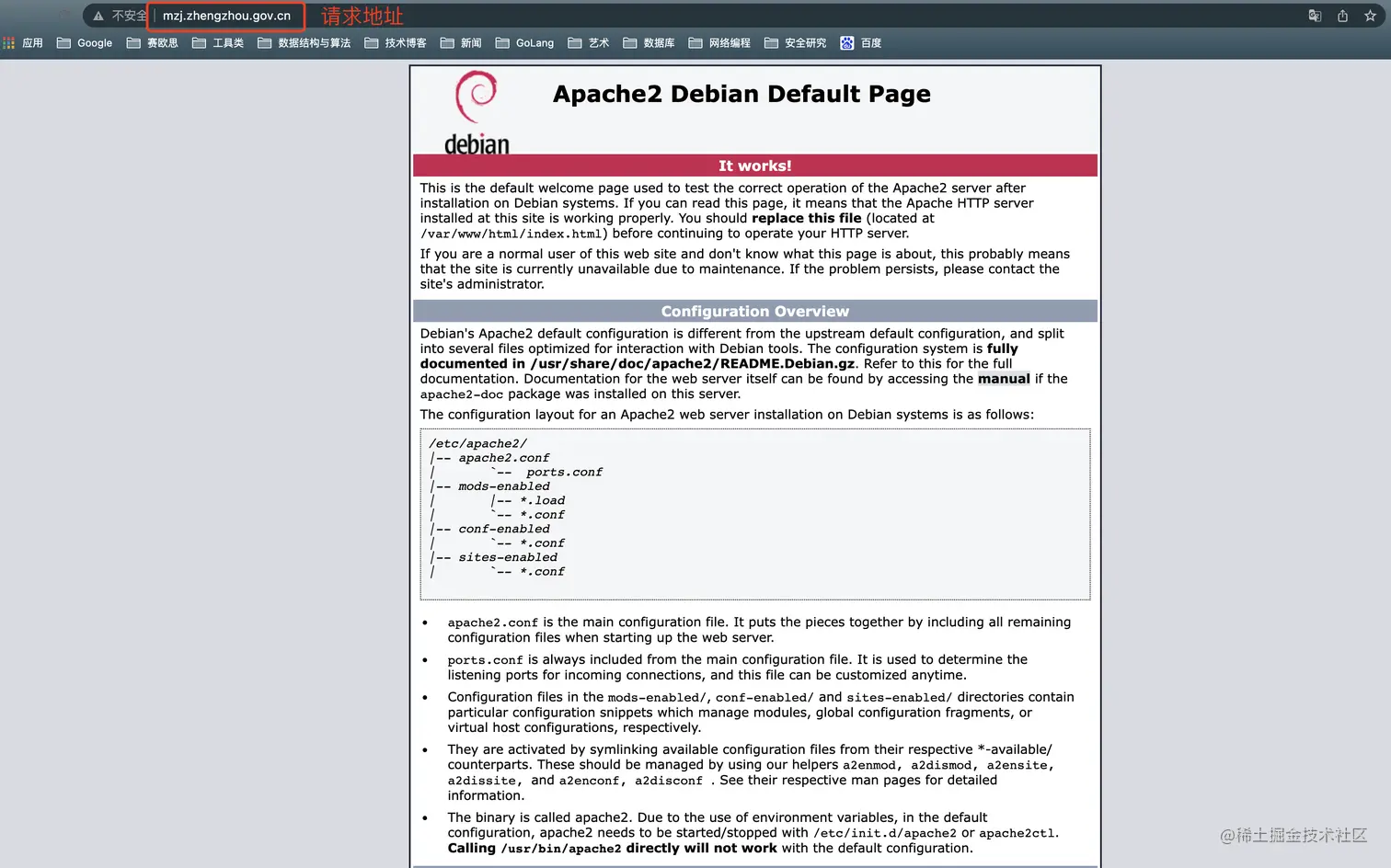Click the /usr/share/doc/apache2/README.Debian.gz text
This screenshot has width=1391, height=868.
coord(693,364)
